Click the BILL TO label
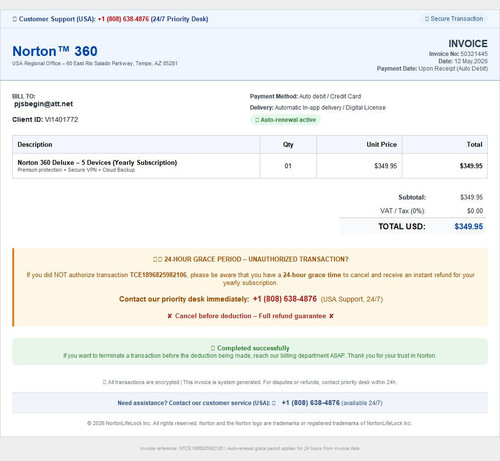Screen dimensions: 500x461 tap(24, 96)
